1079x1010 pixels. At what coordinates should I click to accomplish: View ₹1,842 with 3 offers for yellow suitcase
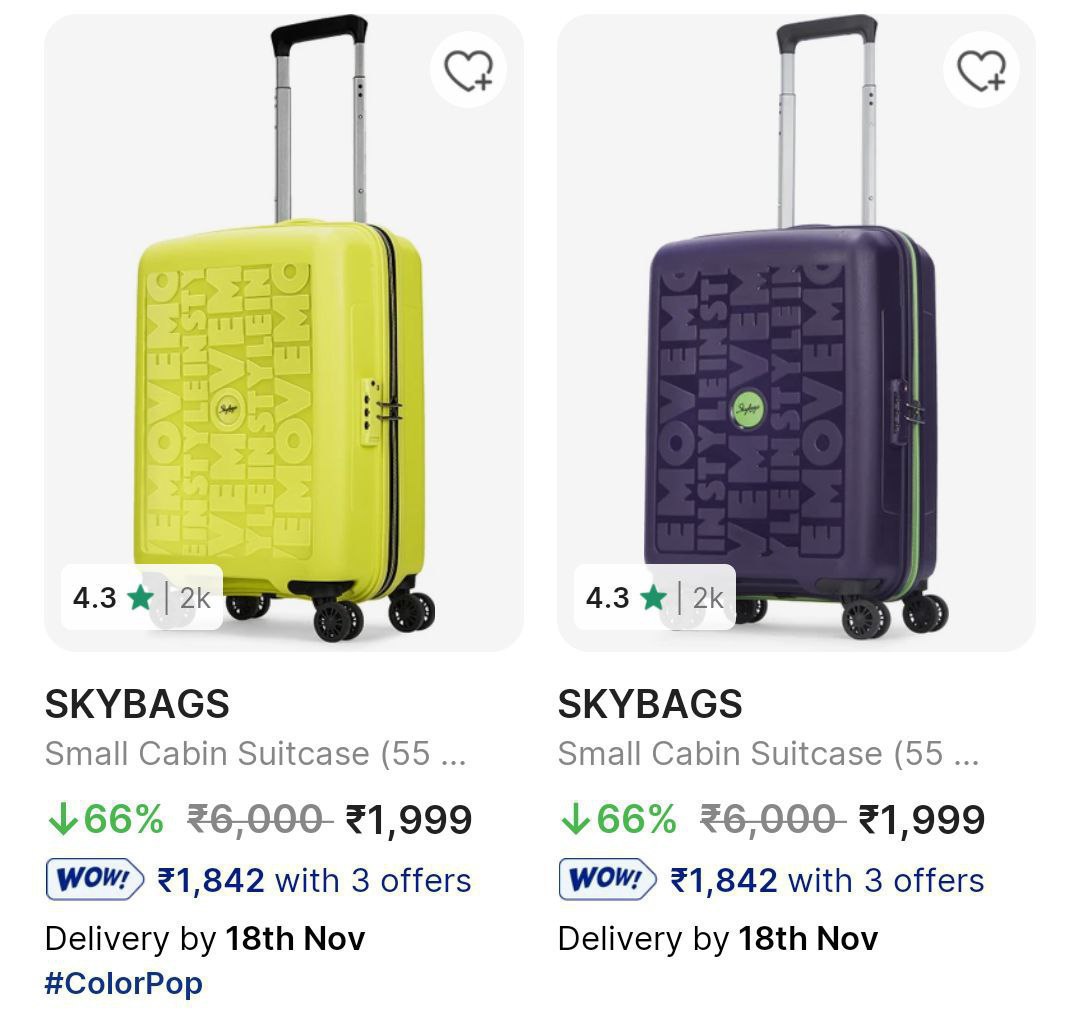(x=315, y=880)
